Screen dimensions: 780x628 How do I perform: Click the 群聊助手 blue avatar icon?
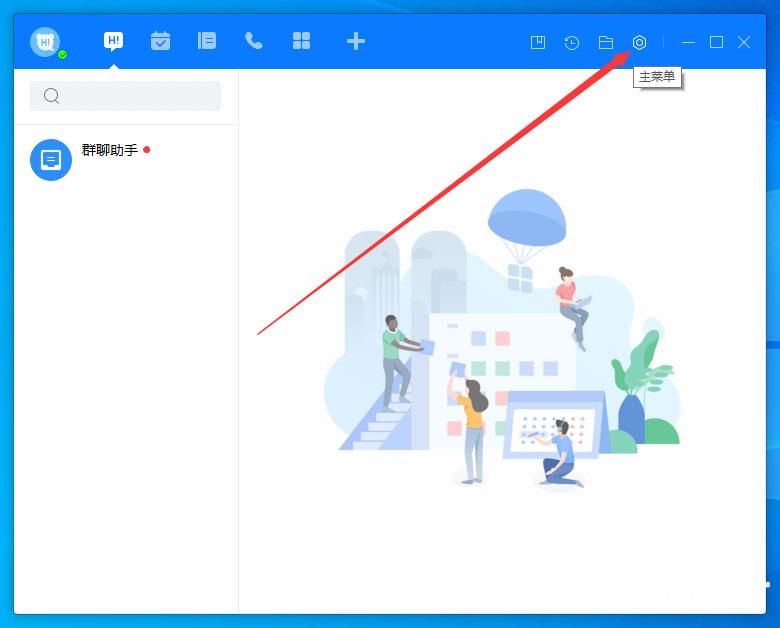(51, 160)
